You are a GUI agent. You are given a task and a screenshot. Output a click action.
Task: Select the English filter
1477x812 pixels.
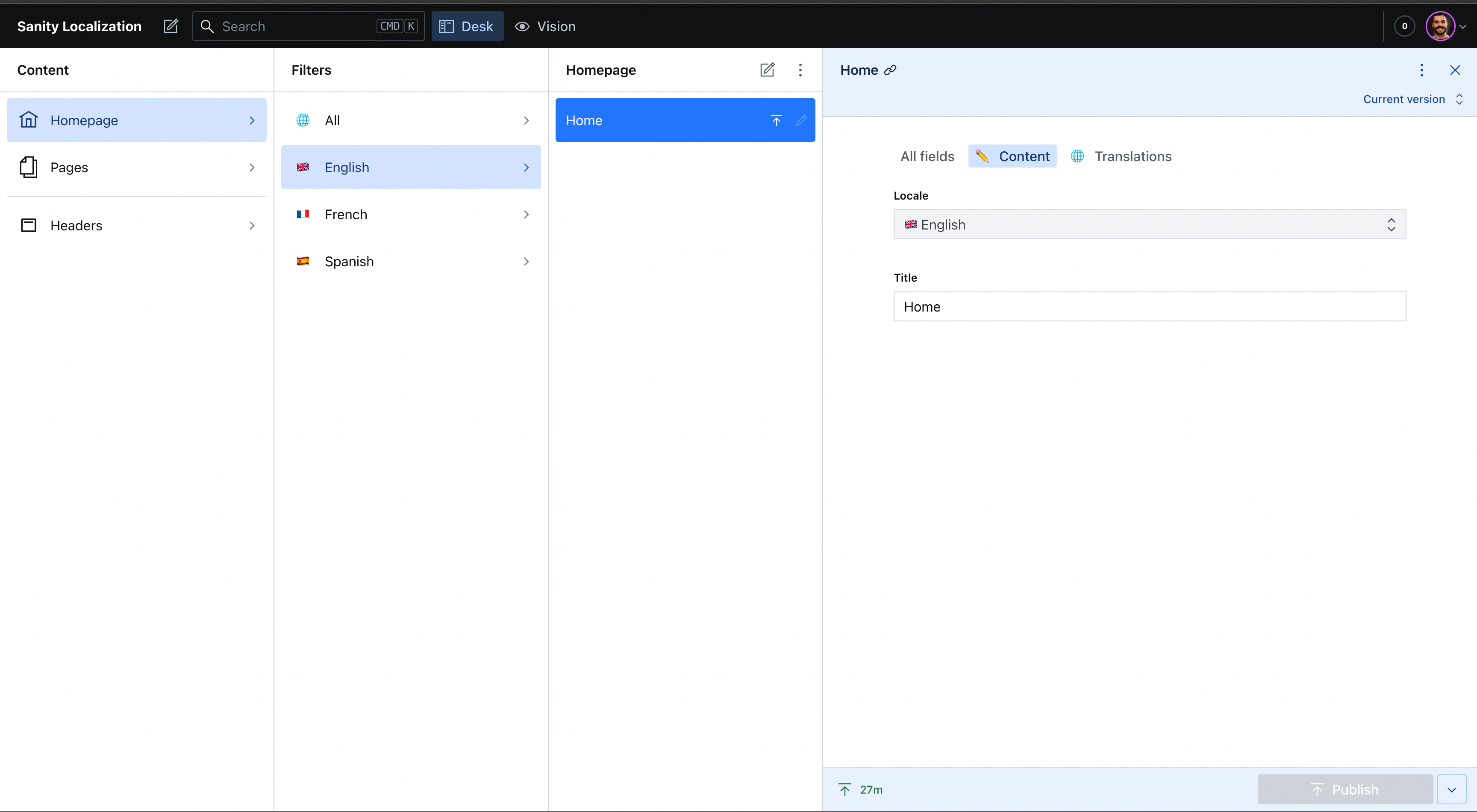[x=411, y=167]
